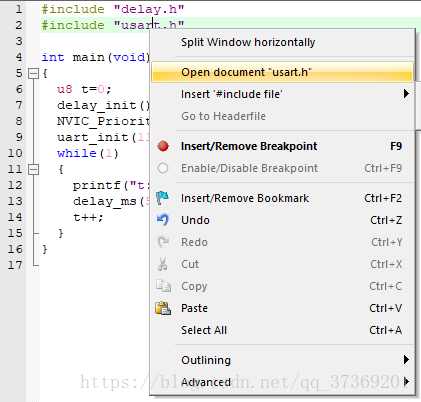Choose Select All from context menu
The height and width of the screenshot is (402, 421).
[204, 330]
